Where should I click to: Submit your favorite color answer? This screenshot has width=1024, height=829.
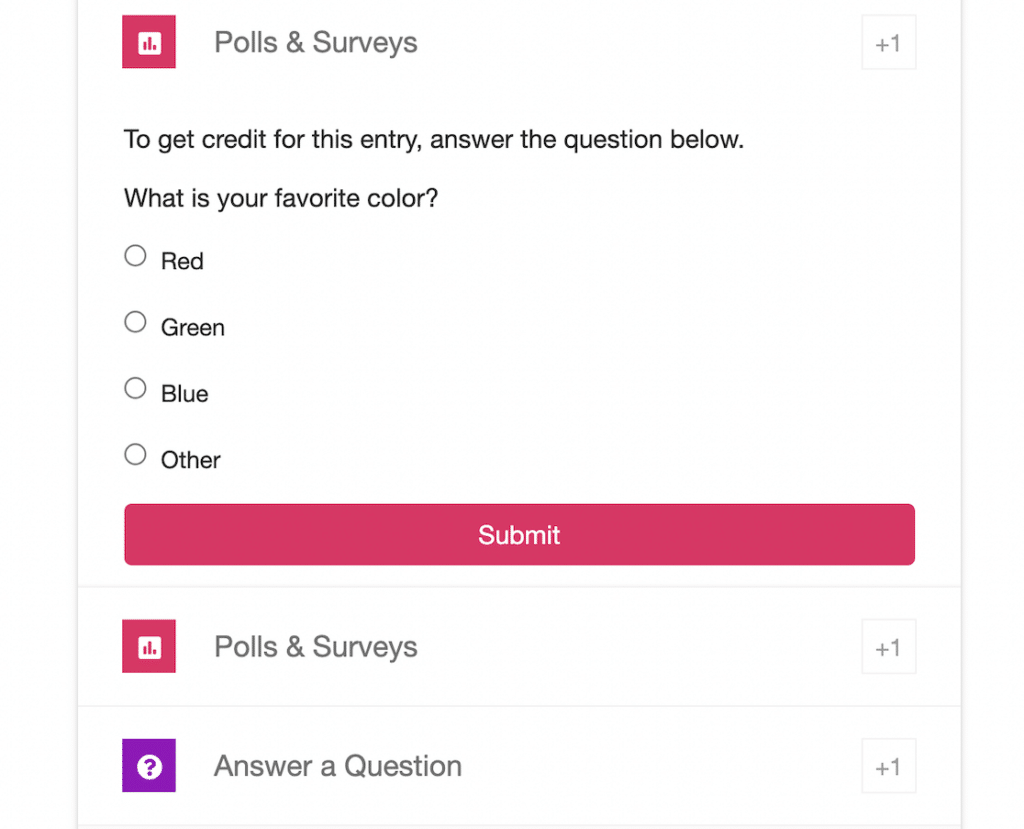click(x=519, y=534)
